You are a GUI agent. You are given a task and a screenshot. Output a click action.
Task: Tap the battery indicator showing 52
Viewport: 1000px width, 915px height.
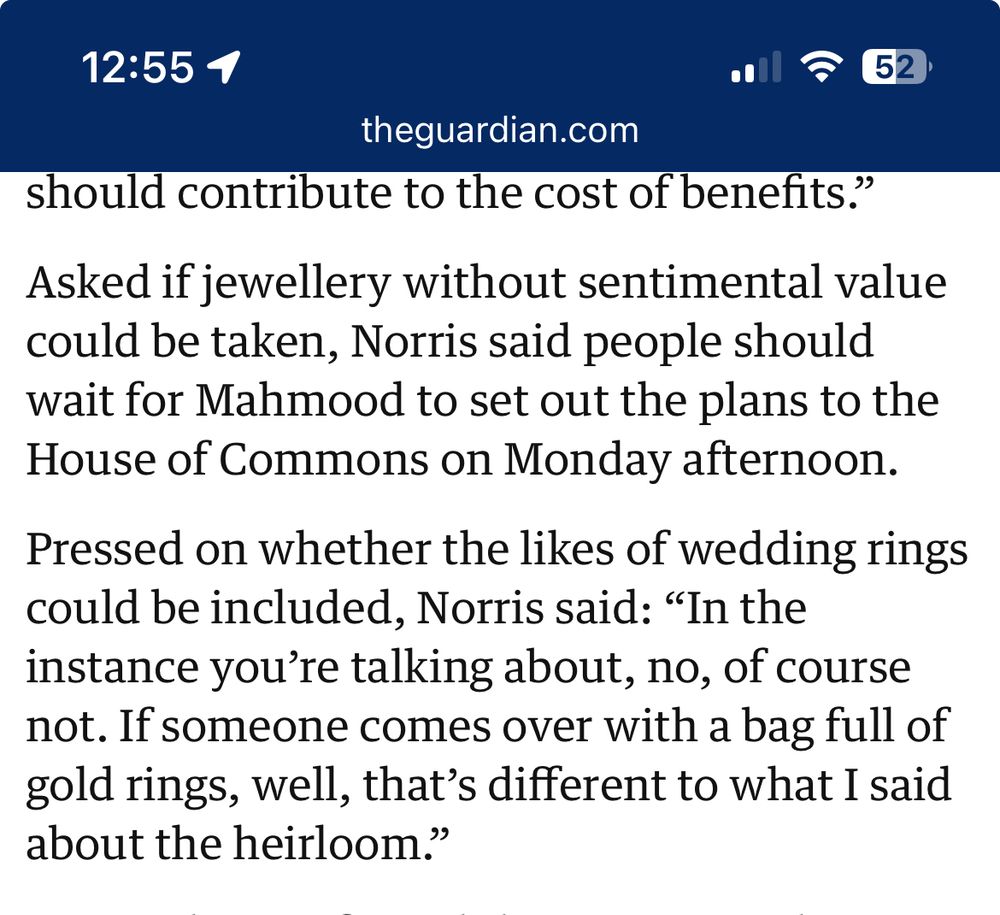(896, 67)
